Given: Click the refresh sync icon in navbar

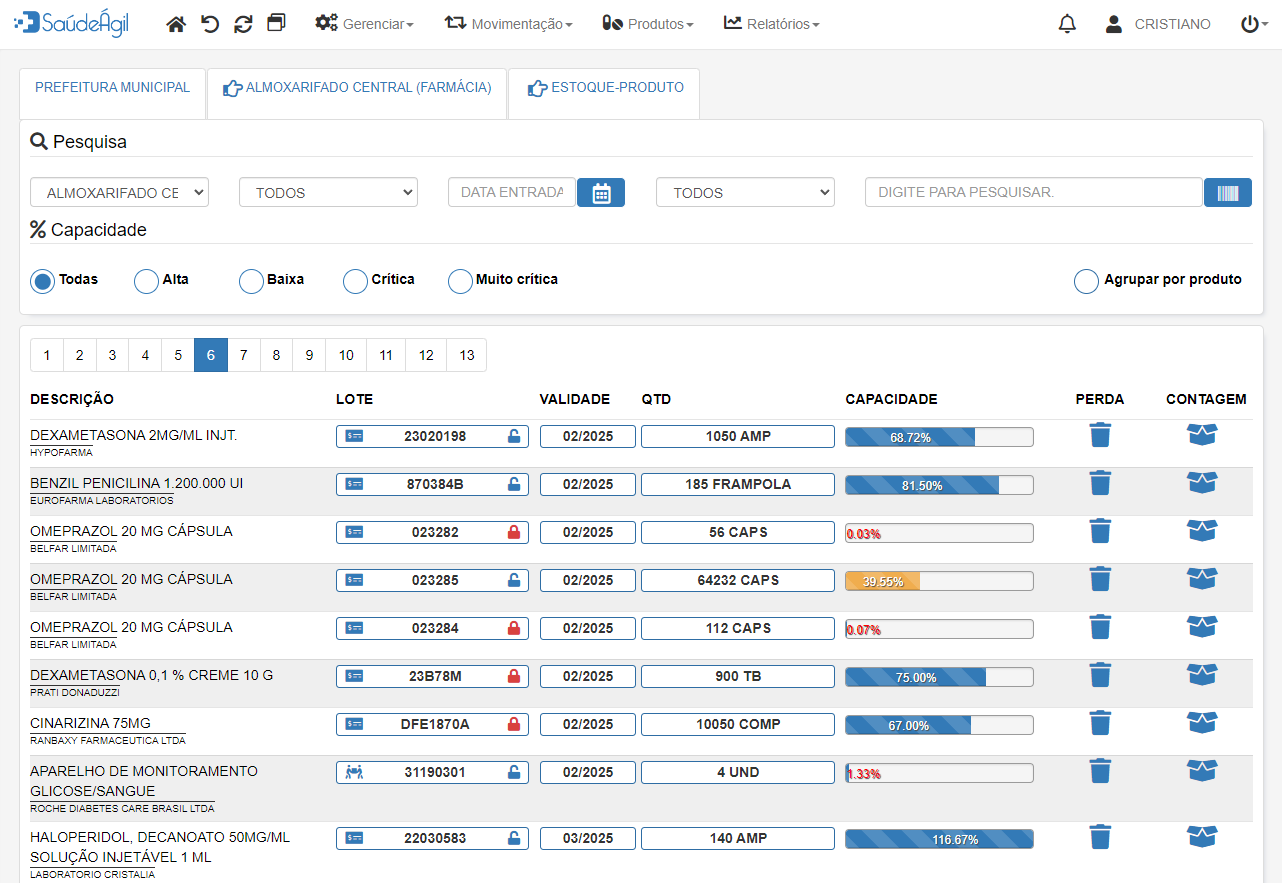Looking at the screenshot, I should pyautogui.click(x=243, y=24).
